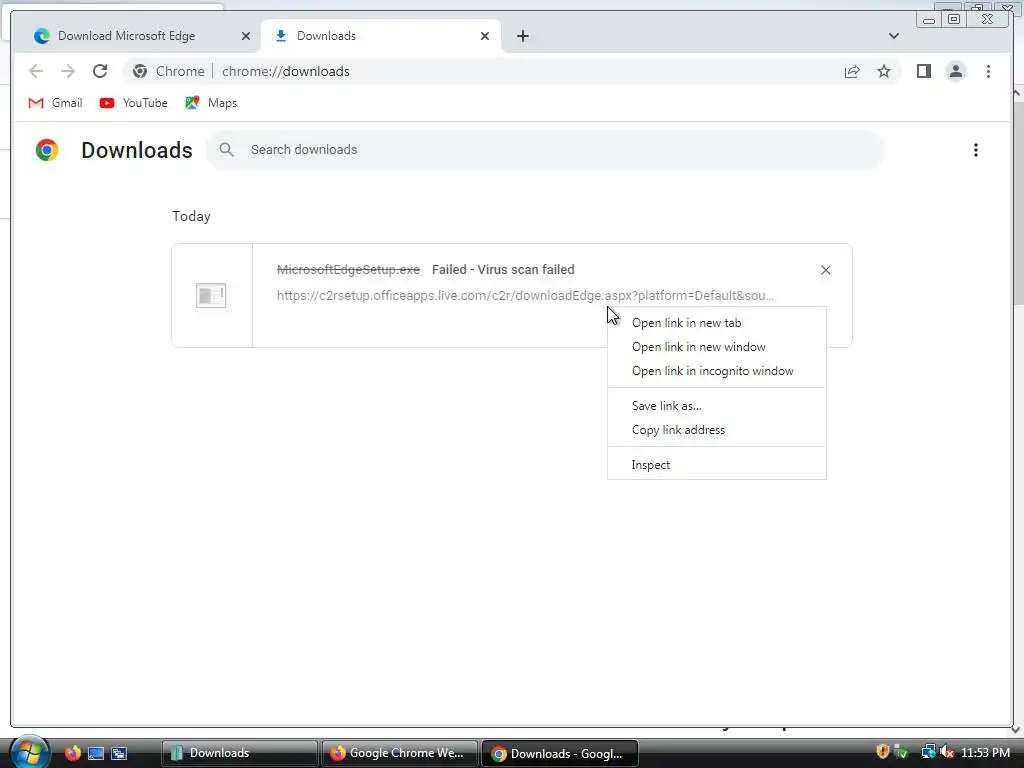
Task: Click the security shield tray icon
Action: tap(882, 752)
